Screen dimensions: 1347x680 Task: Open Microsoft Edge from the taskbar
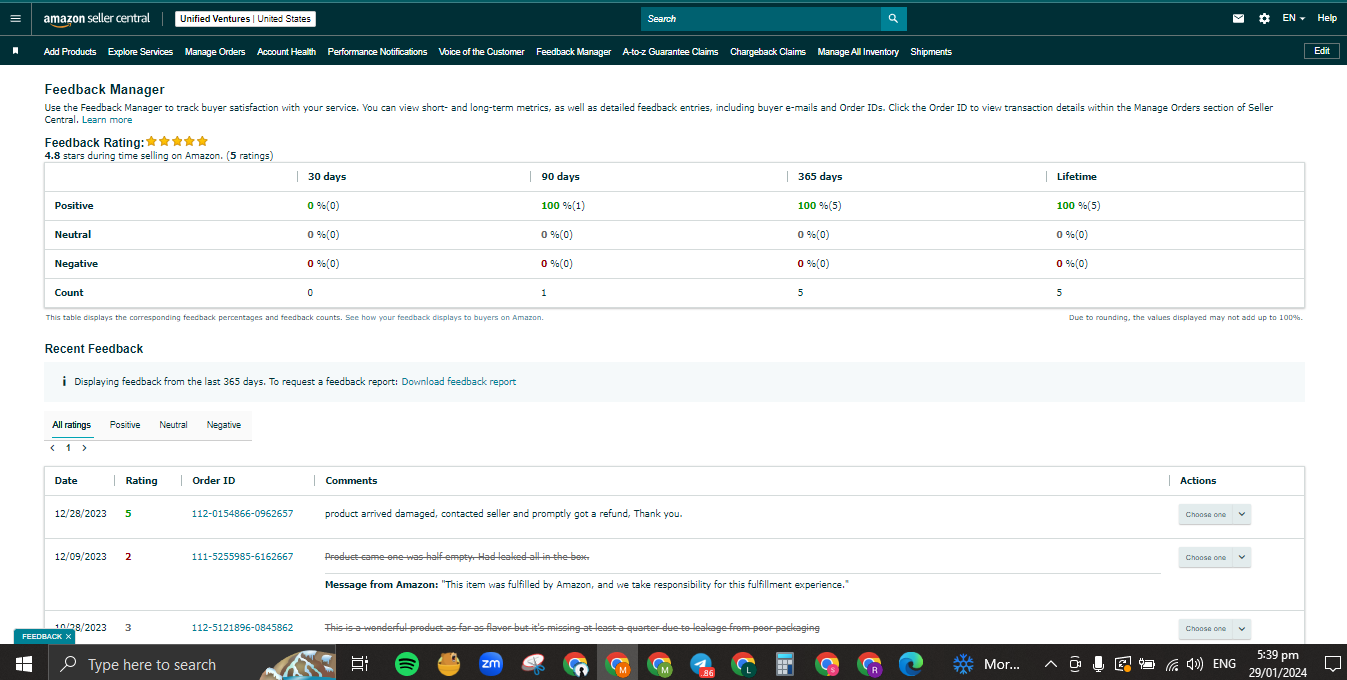pos(911,663)
